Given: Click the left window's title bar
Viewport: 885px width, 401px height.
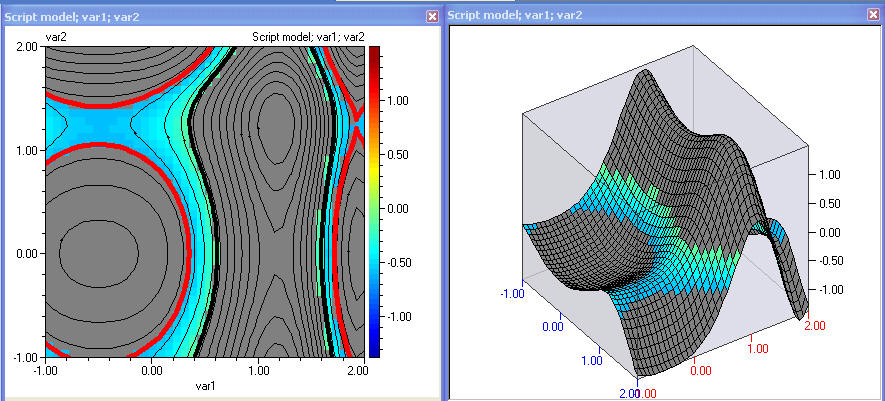Looking at the screenshot, I should 200,16.
